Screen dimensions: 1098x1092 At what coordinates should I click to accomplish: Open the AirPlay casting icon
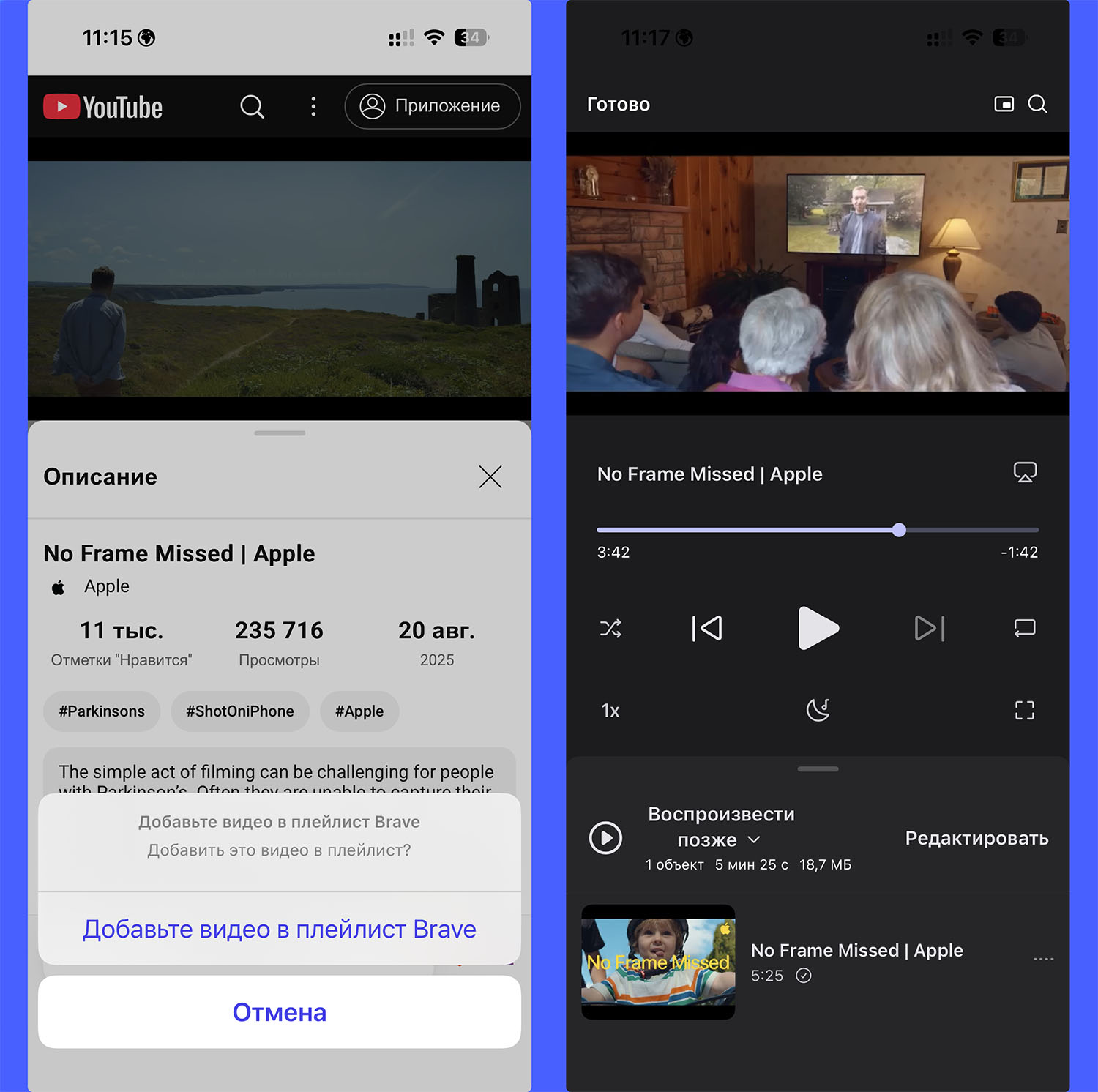point(1024,473)
